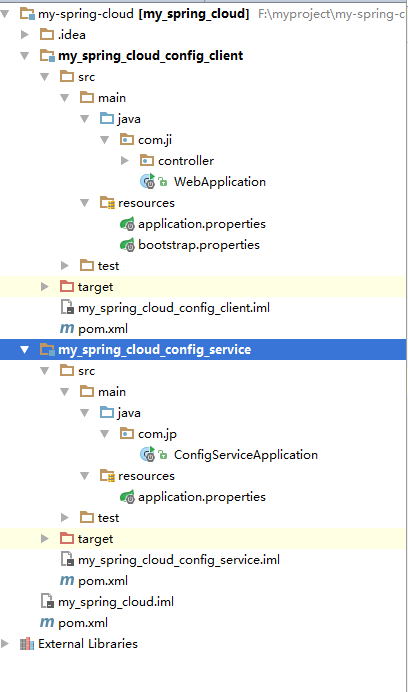Click the com.ji package icon
The width and height of the screenshot is (408, 692).
click(127, 139)
